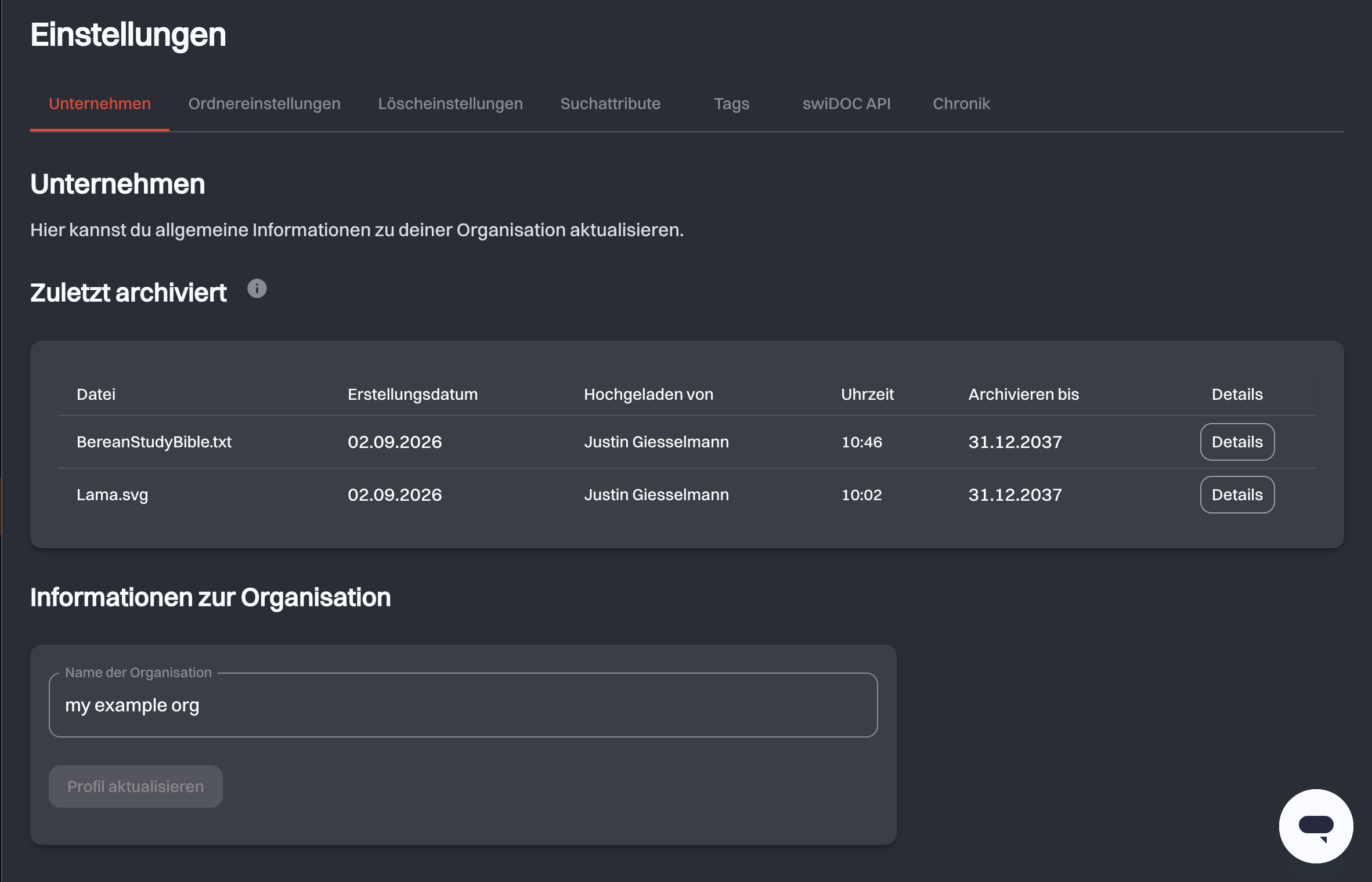Select the BereanStudyBible.txt file name
This screenshot has width=1372, height=882.
154,442
